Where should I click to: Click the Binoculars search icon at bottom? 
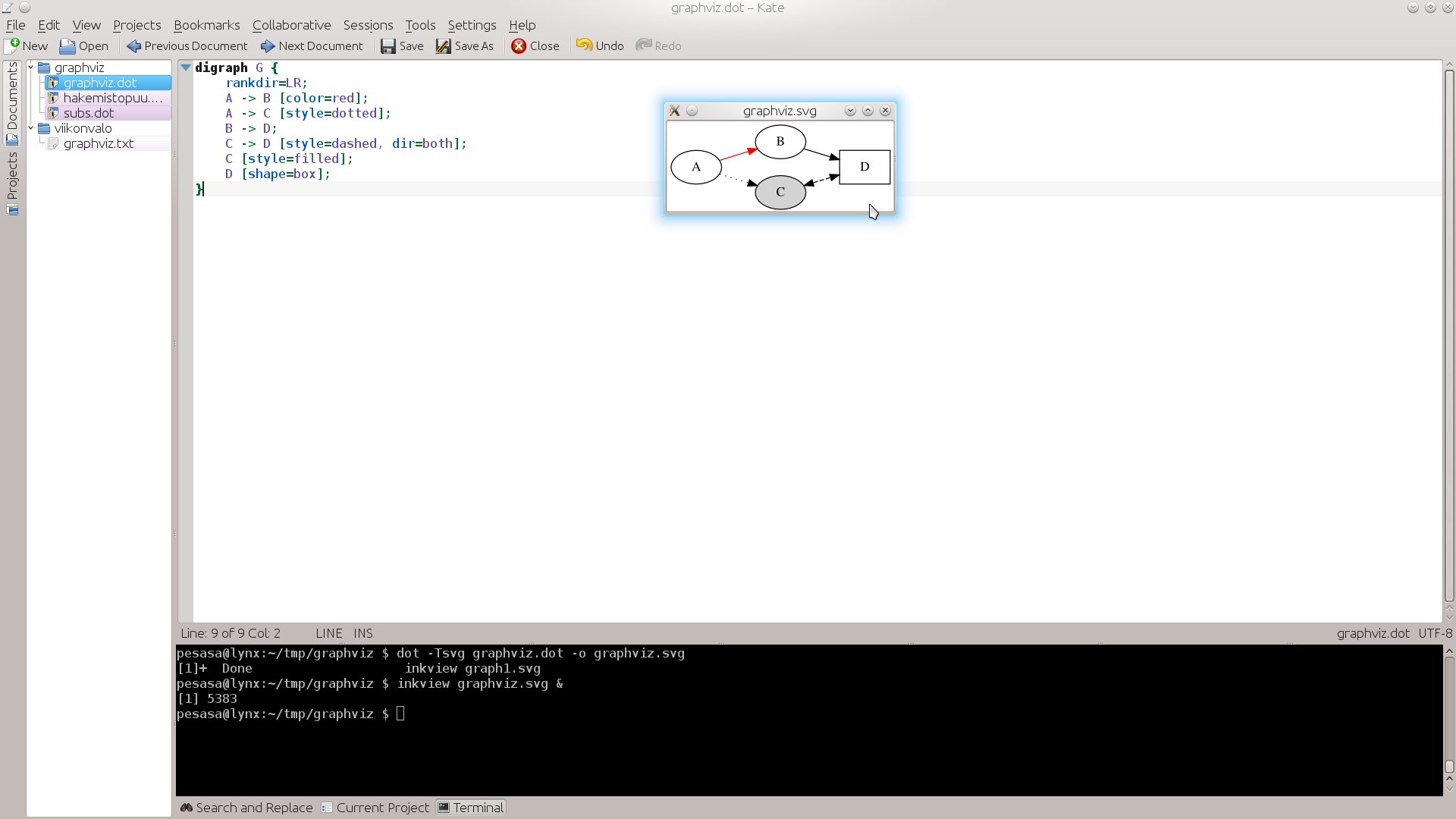click(187, 808)
